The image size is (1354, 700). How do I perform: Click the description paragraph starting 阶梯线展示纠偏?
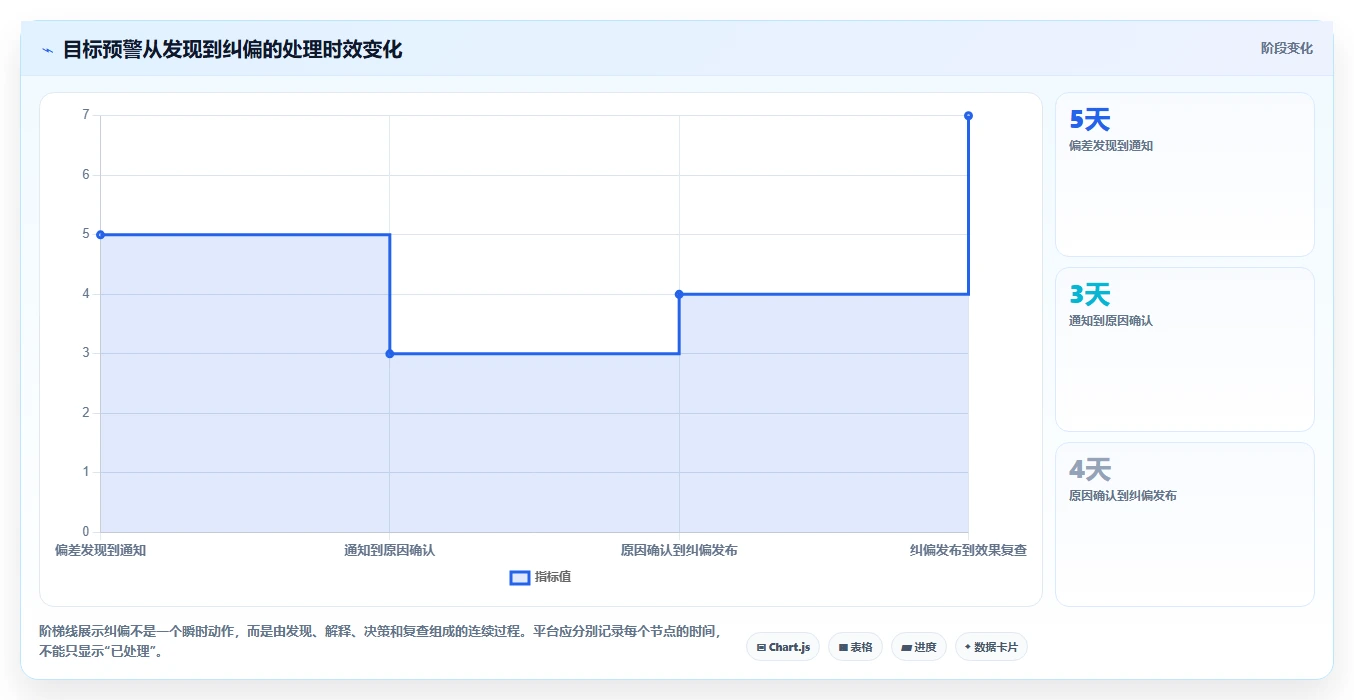coord(380,641)
